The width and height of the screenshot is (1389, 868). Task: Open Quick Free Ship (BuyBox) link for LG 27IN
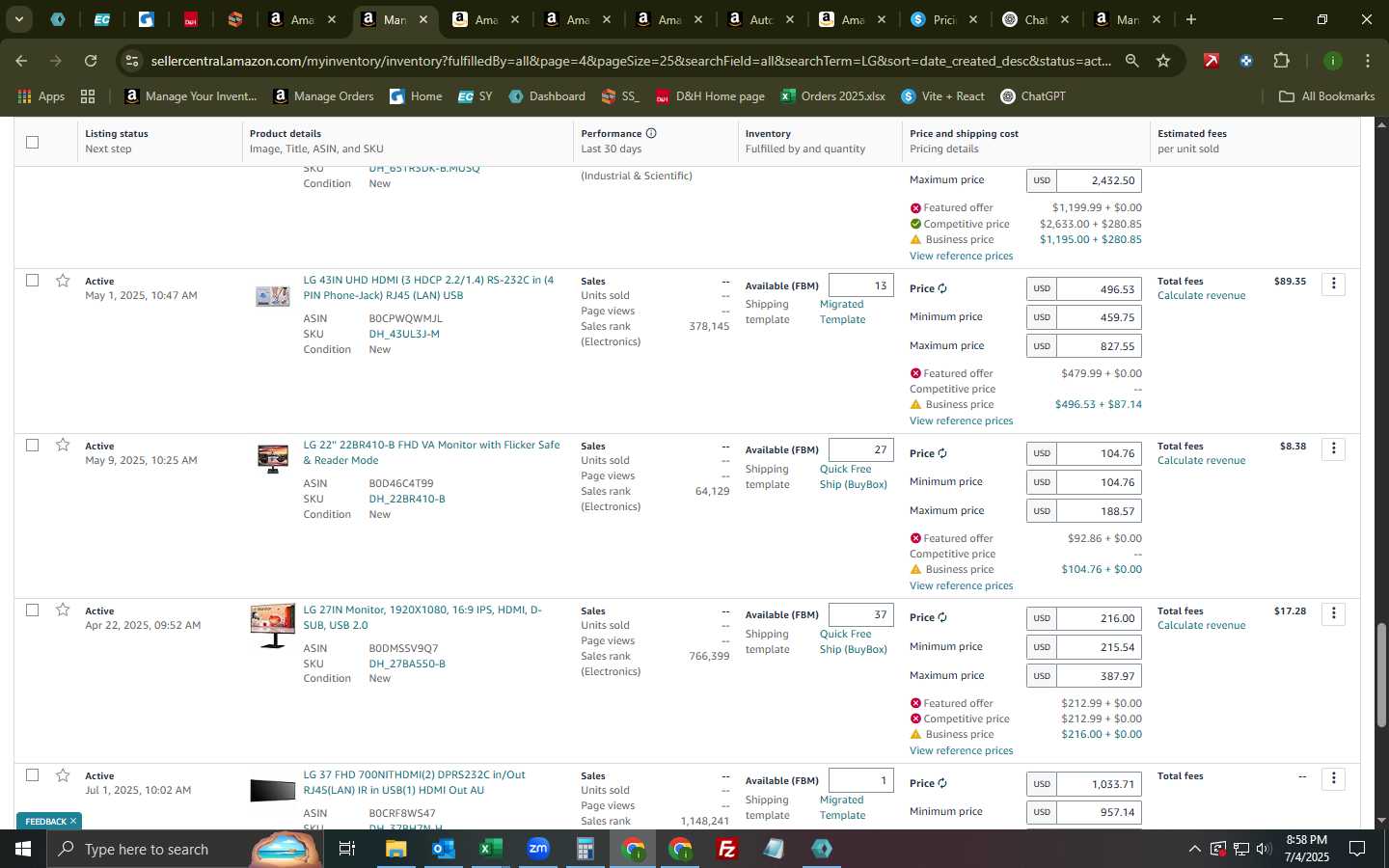point(853,641)
